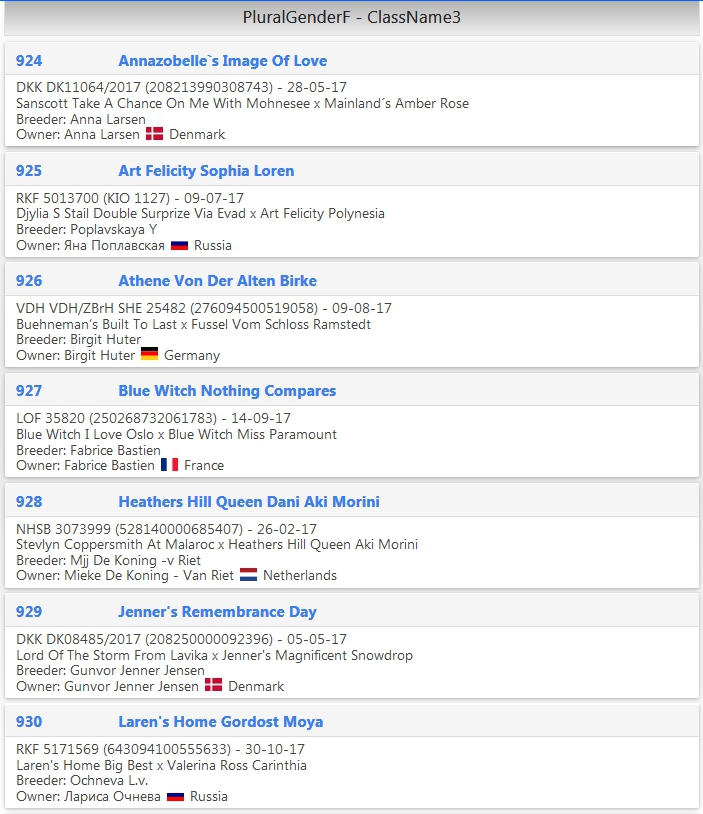
Task: Click registration line VDH VDH/ZBrH SHE 25482
Action: pos(204,308)
